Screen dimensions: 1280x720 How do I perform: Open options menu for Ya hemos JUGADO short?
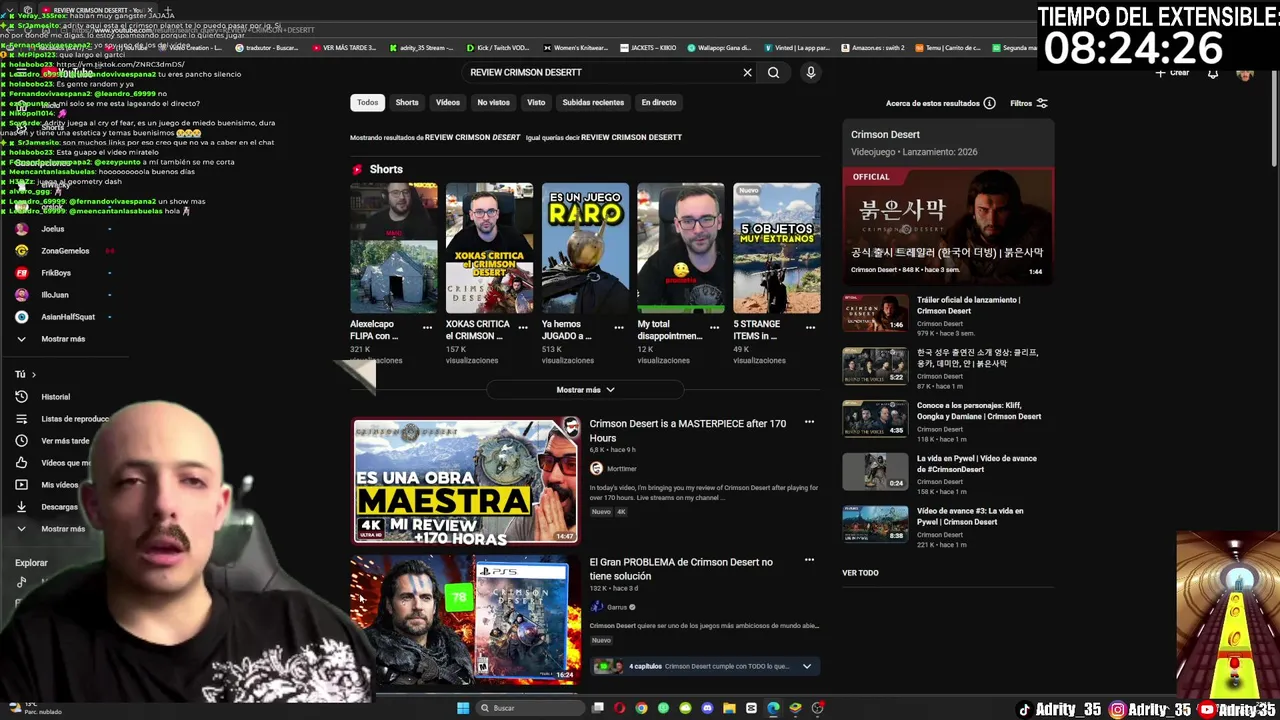619,327
